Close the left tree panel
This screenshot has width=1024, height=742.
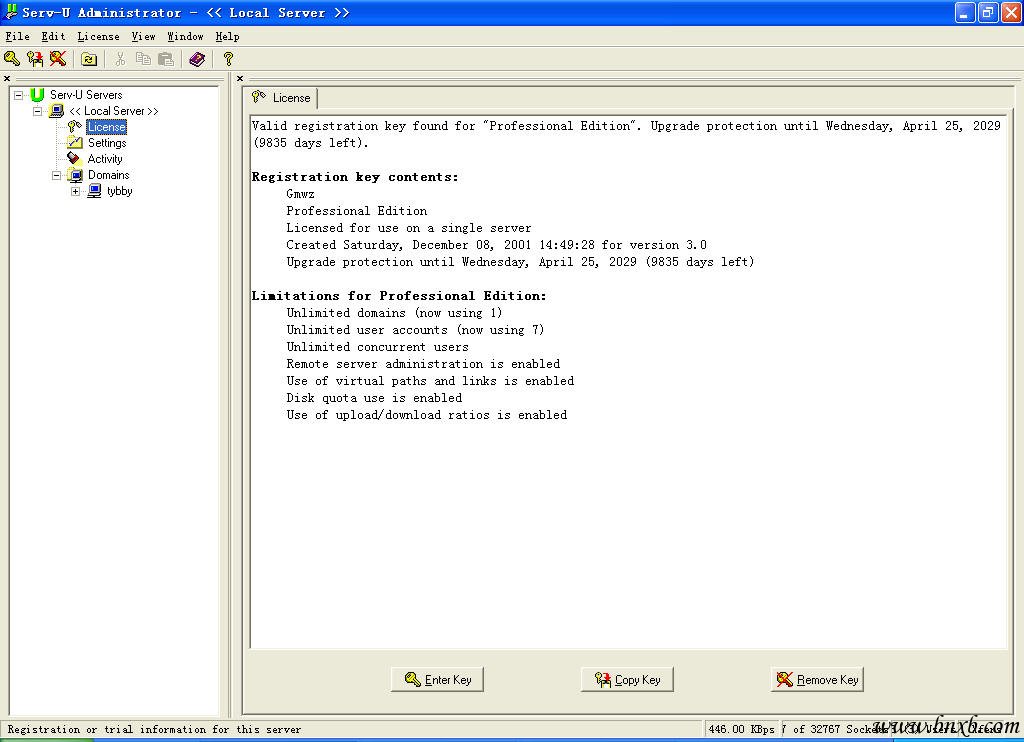(7, 78)
